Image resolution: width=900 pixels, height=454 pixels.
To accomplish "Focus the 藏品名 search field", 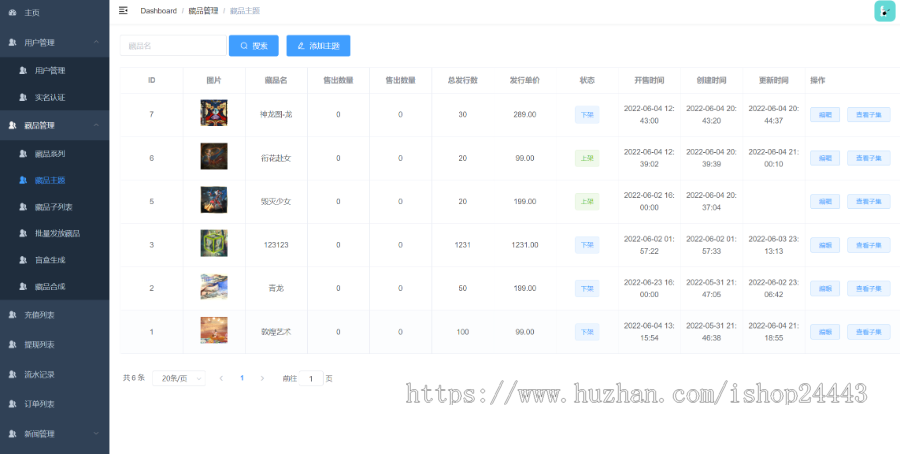I will click(x=173, y=46).
